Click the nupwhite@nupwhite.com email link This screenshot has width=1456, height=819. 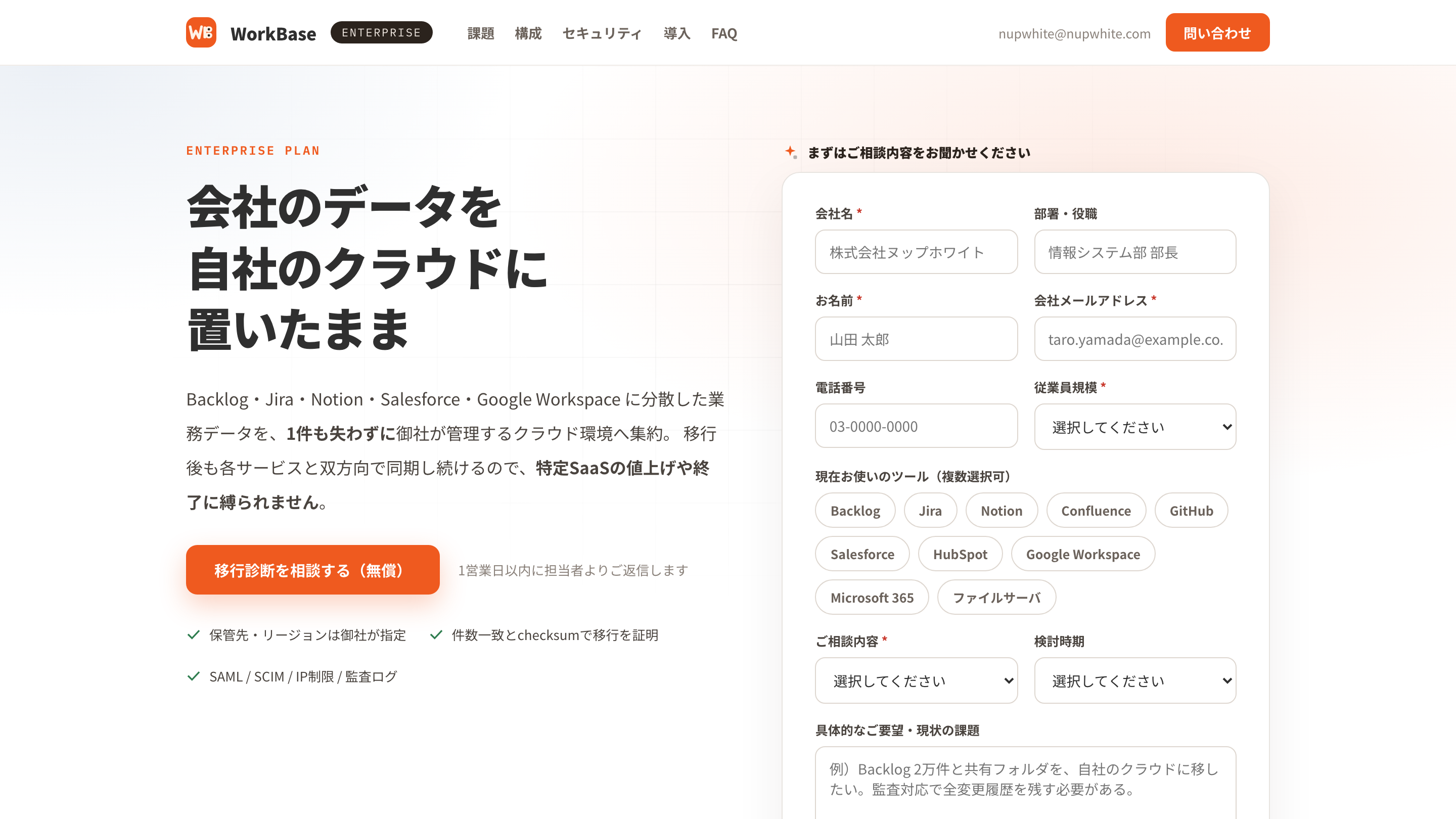pyautogui.click(x=1074, y=33)
